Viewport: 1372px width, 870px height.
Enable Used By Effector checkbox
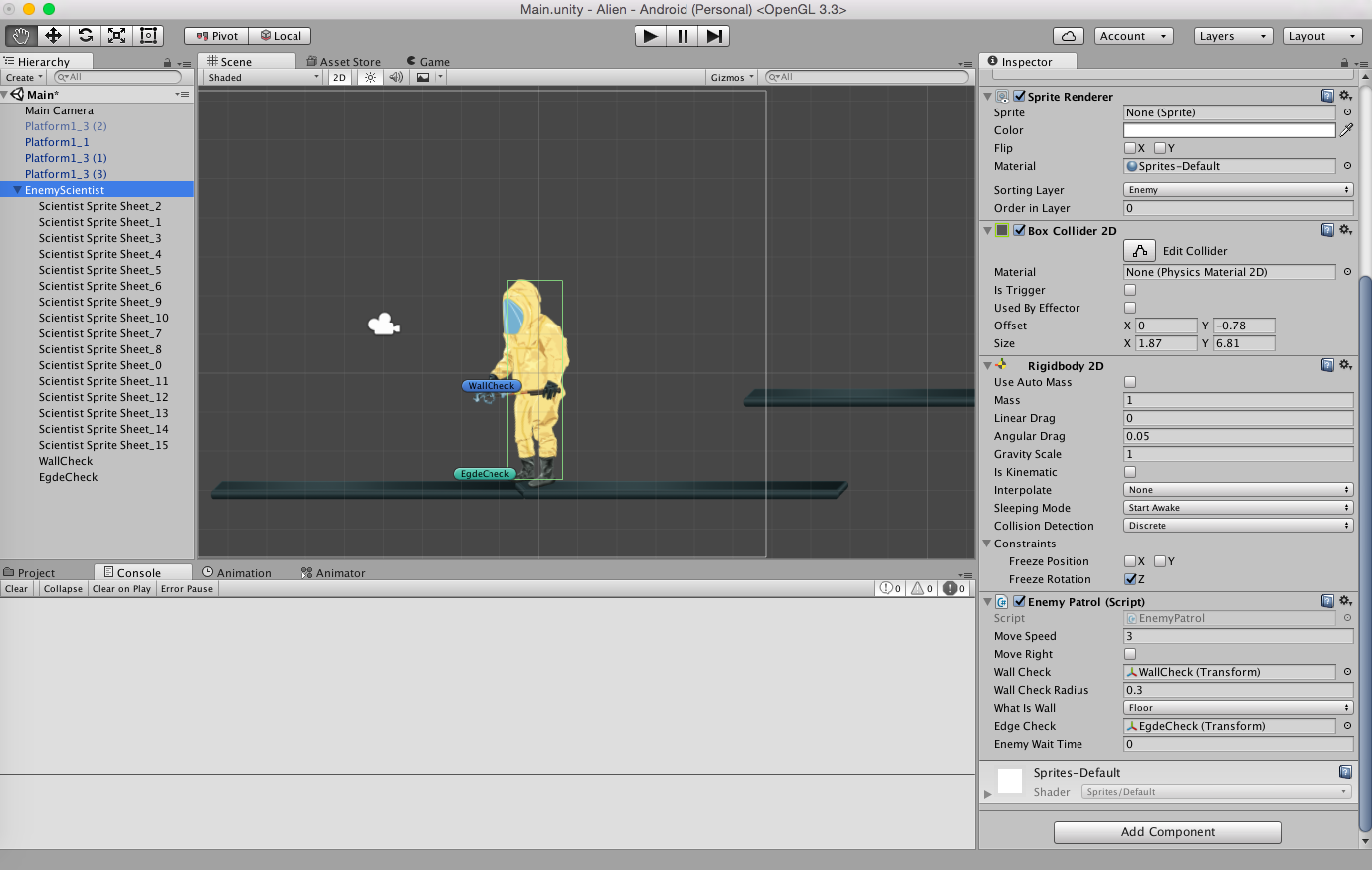pyautogui.click(x=1130, y=308)
